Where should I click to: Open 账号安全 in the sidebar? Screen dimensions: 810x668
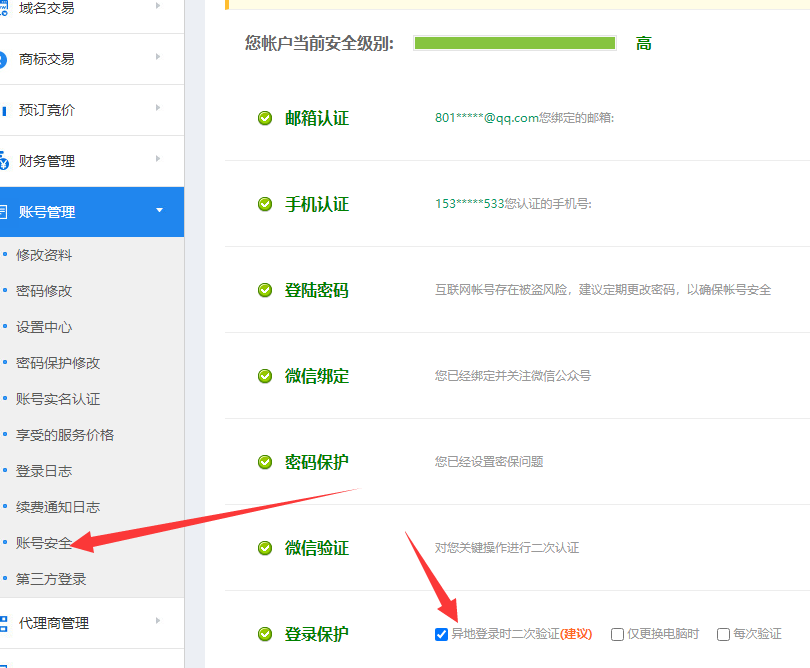[x=44, y=543]
